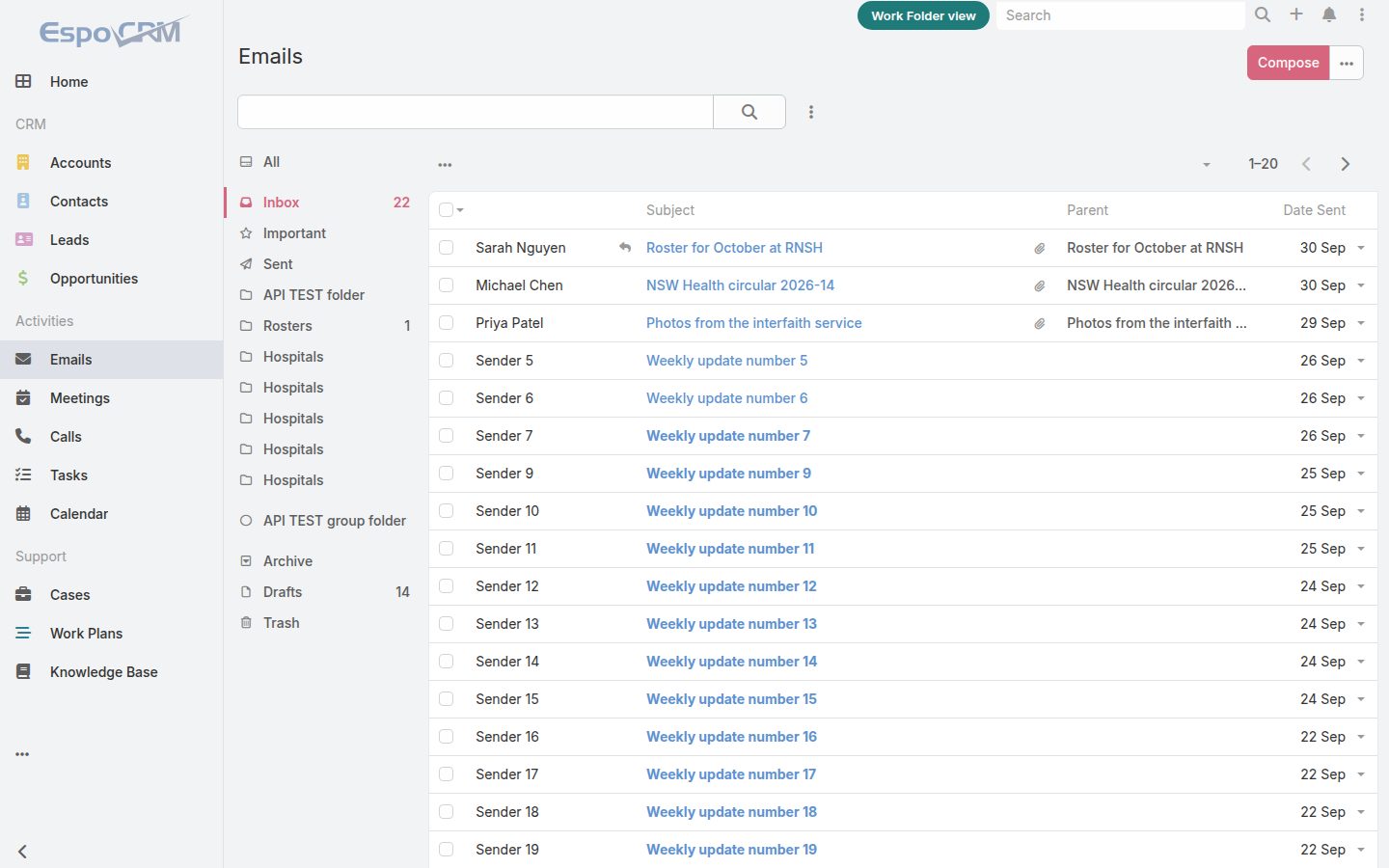Click the replied arrow icon next to Sarah Nguyen
This screenshot has height=868, width=1389.
pos(625,248)
